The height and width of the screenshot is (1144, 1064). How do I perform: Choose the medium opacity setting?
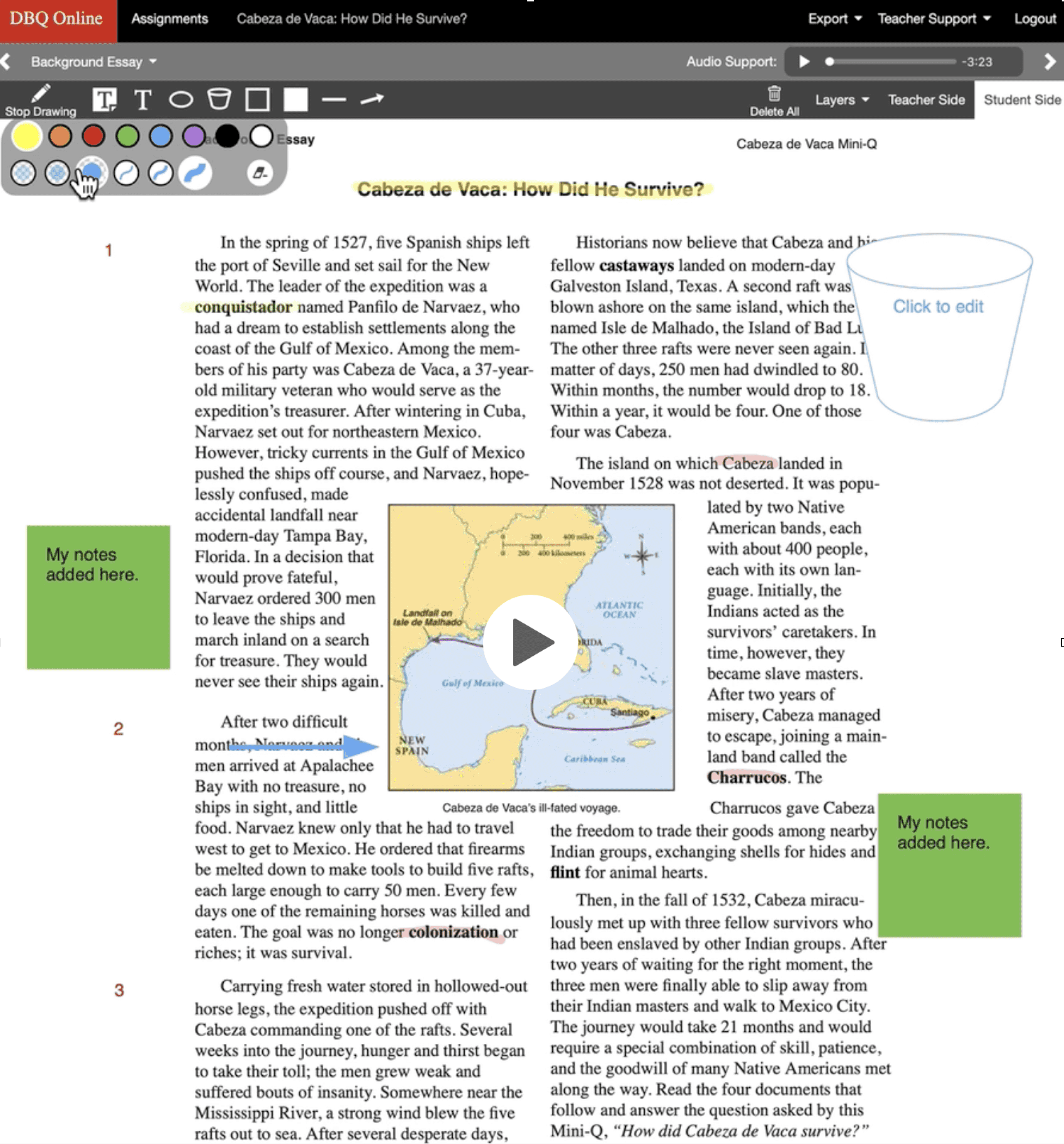click(x=57, y=172)
